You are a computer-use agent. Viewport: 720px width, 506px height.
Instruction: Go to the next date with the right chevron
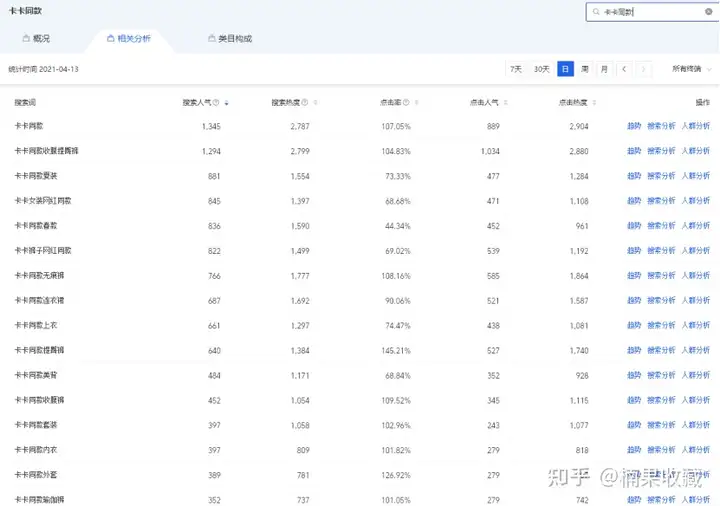(x=643, y=69)
